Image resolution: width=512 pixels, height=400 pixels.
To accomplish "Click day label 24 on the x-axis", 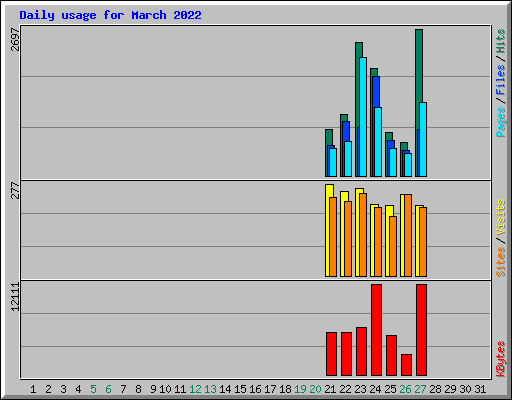I will (375, 389).
